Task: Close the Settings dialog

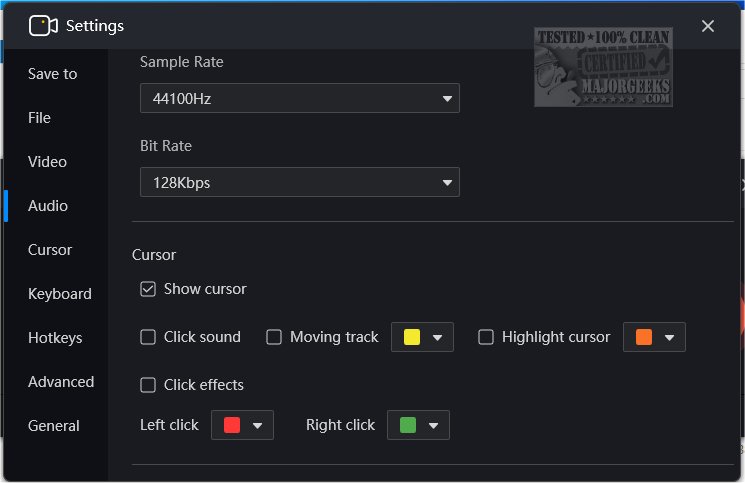Action: (708, 26)
